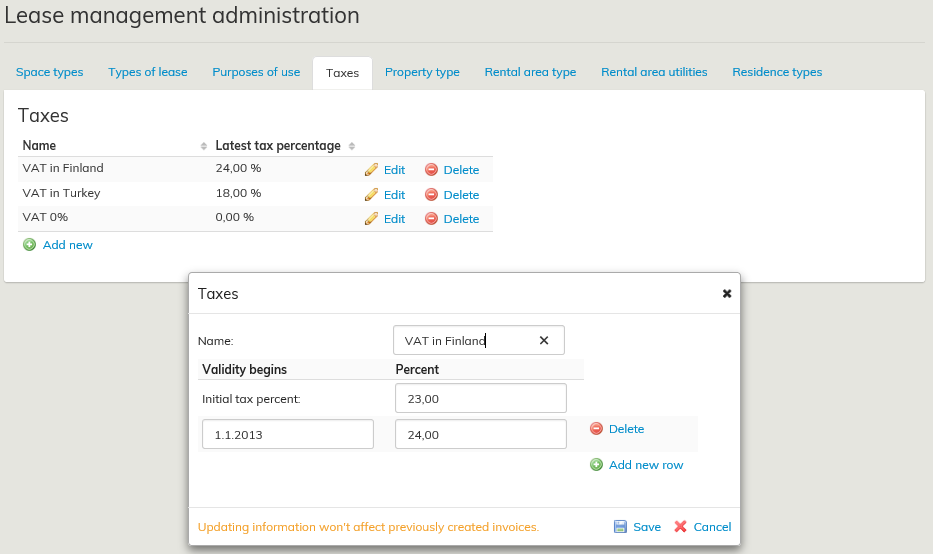Click Edit link for VAT in Turkey

pyautogui.click(x=394, y=195)
